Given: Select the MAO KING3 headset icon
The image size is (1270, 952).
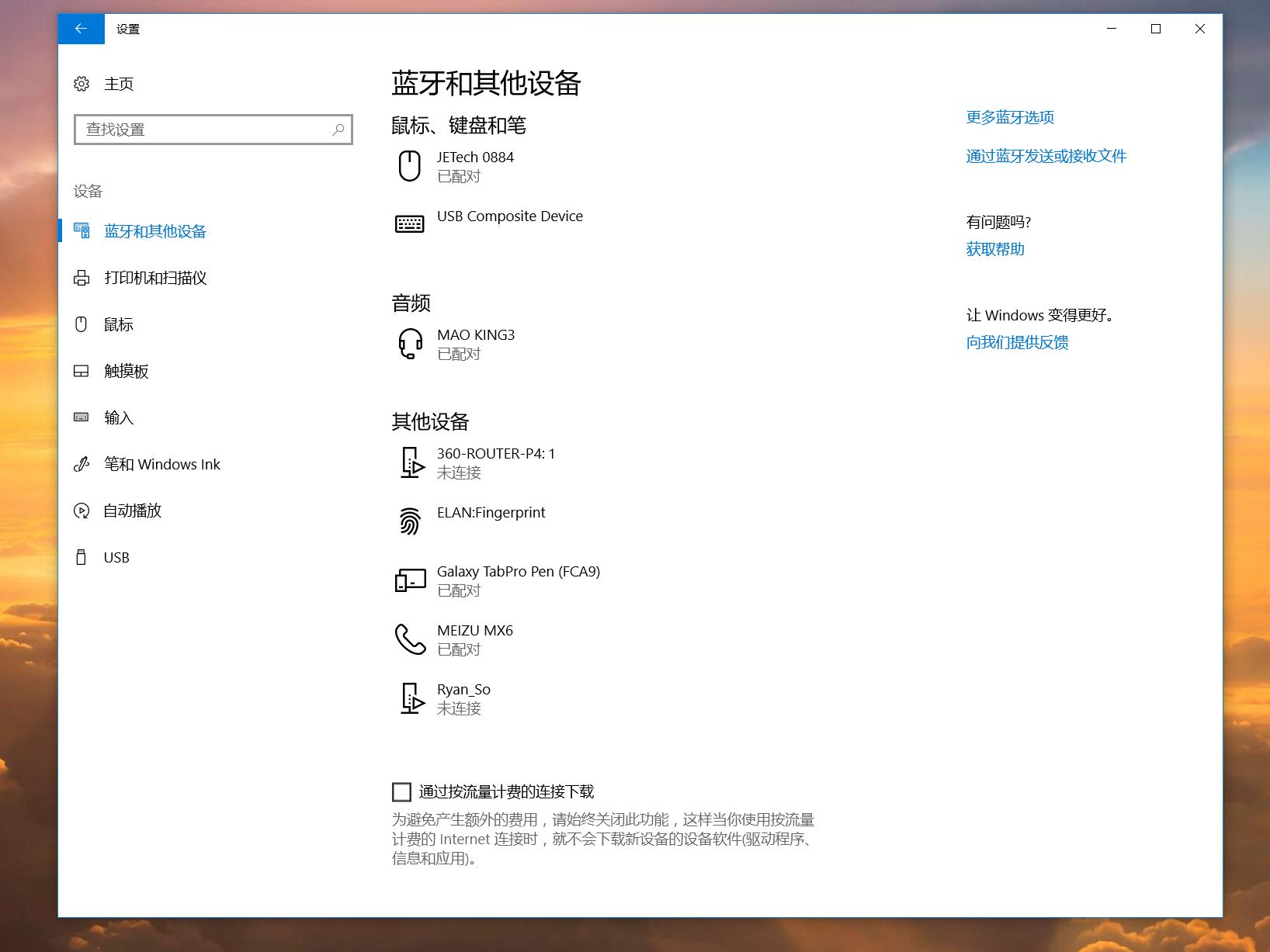Looking at the screenshot, I should coord(411,344).
